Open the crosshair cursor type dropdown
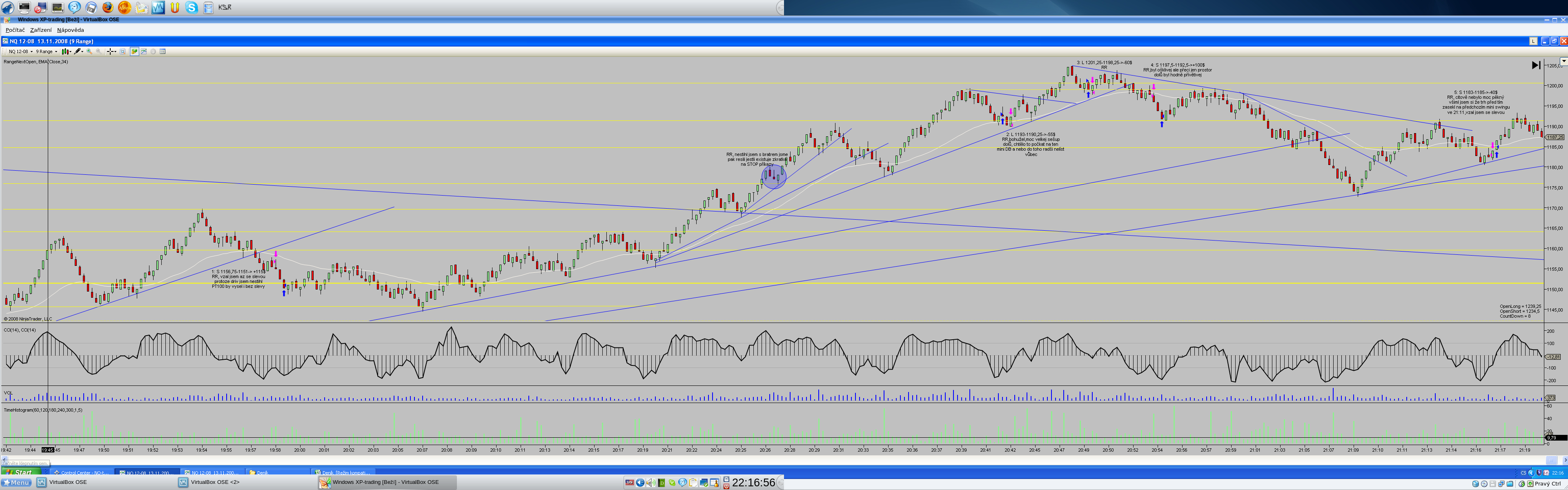The image size is (1568, 490). coord(115,52)
